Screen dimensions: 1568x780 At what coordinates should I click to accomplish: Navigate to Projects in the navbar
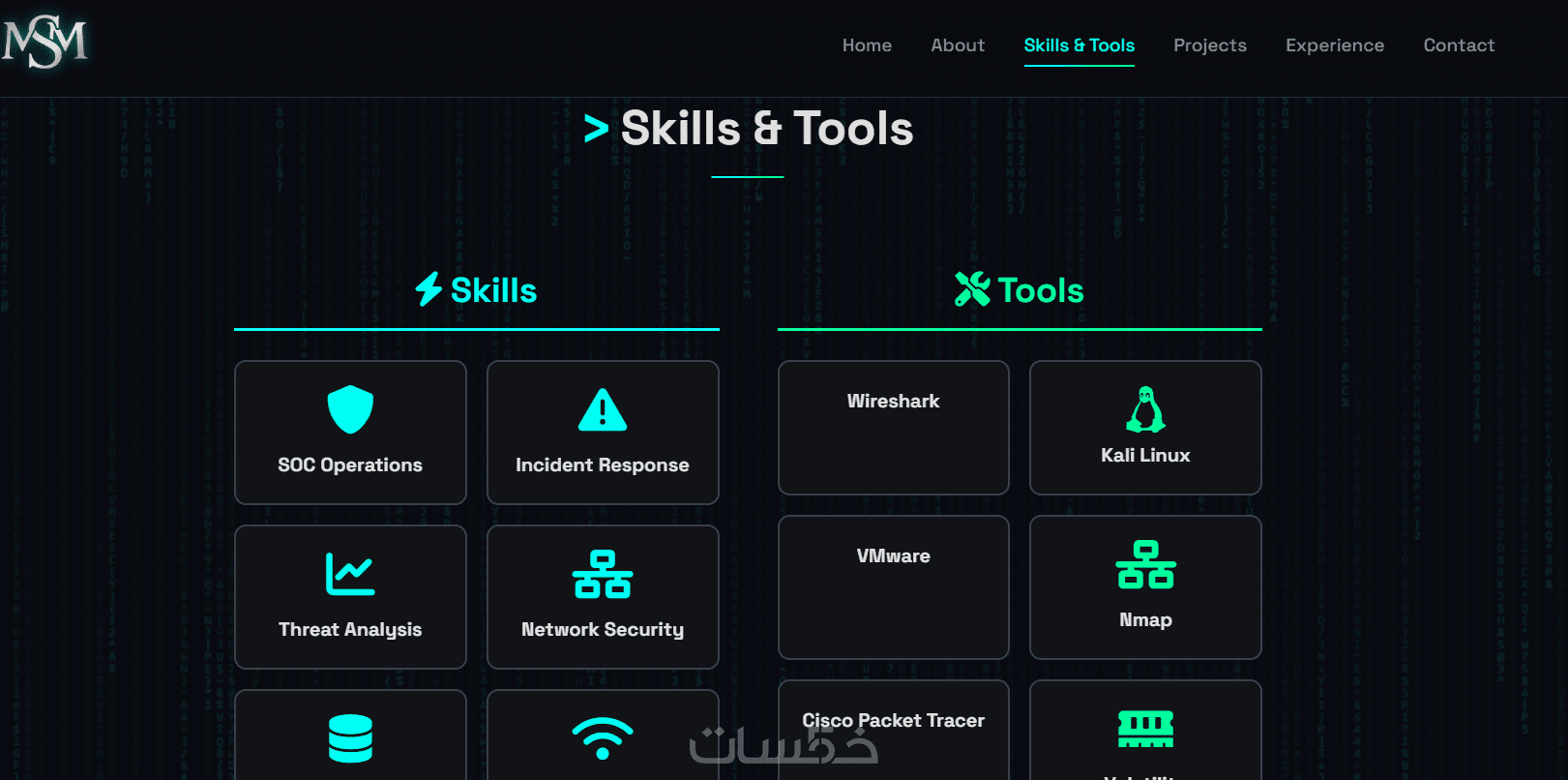1210,45
